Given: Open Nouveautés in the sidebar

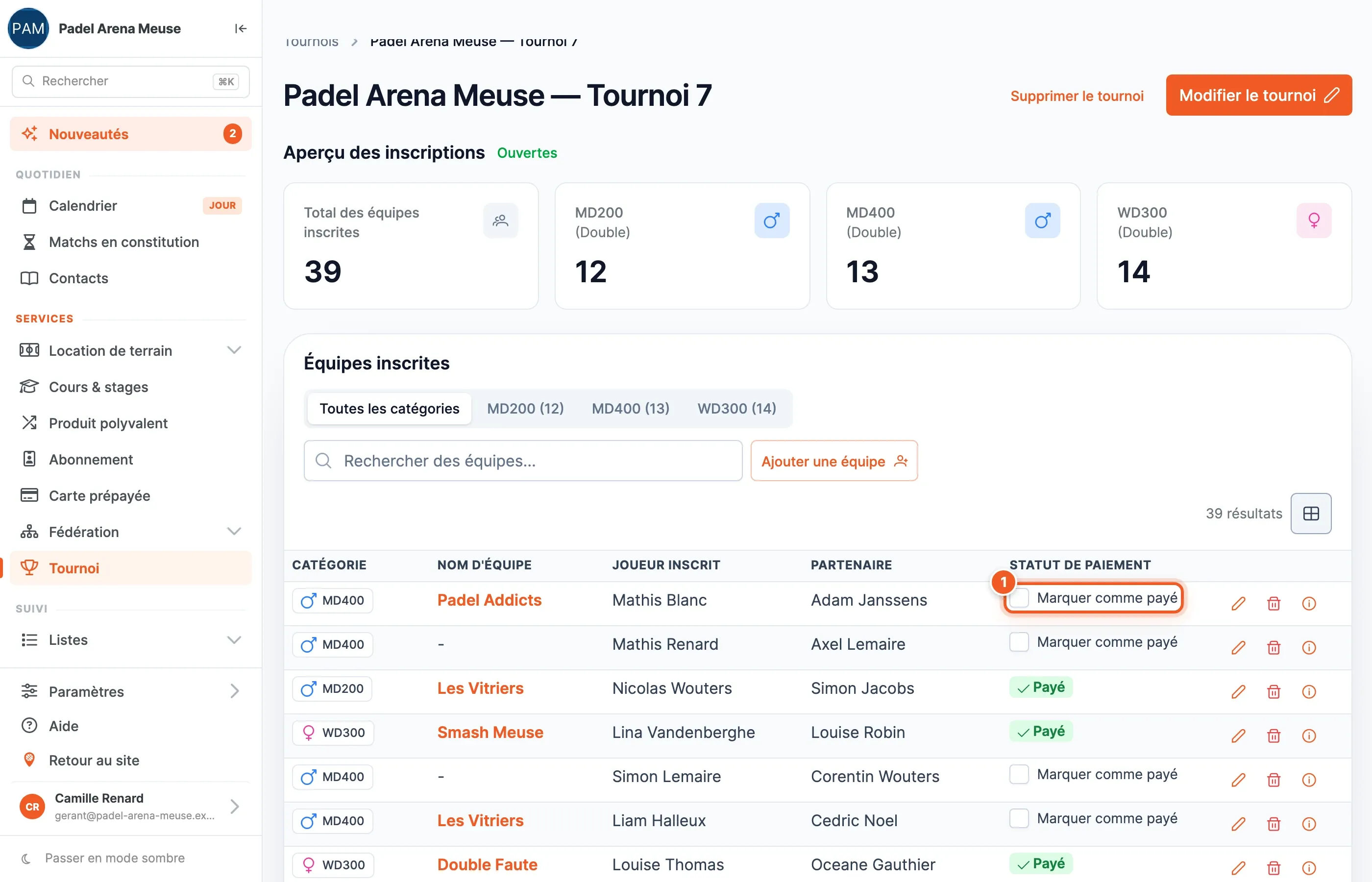Looking at the screenshot, I should 130,134.
